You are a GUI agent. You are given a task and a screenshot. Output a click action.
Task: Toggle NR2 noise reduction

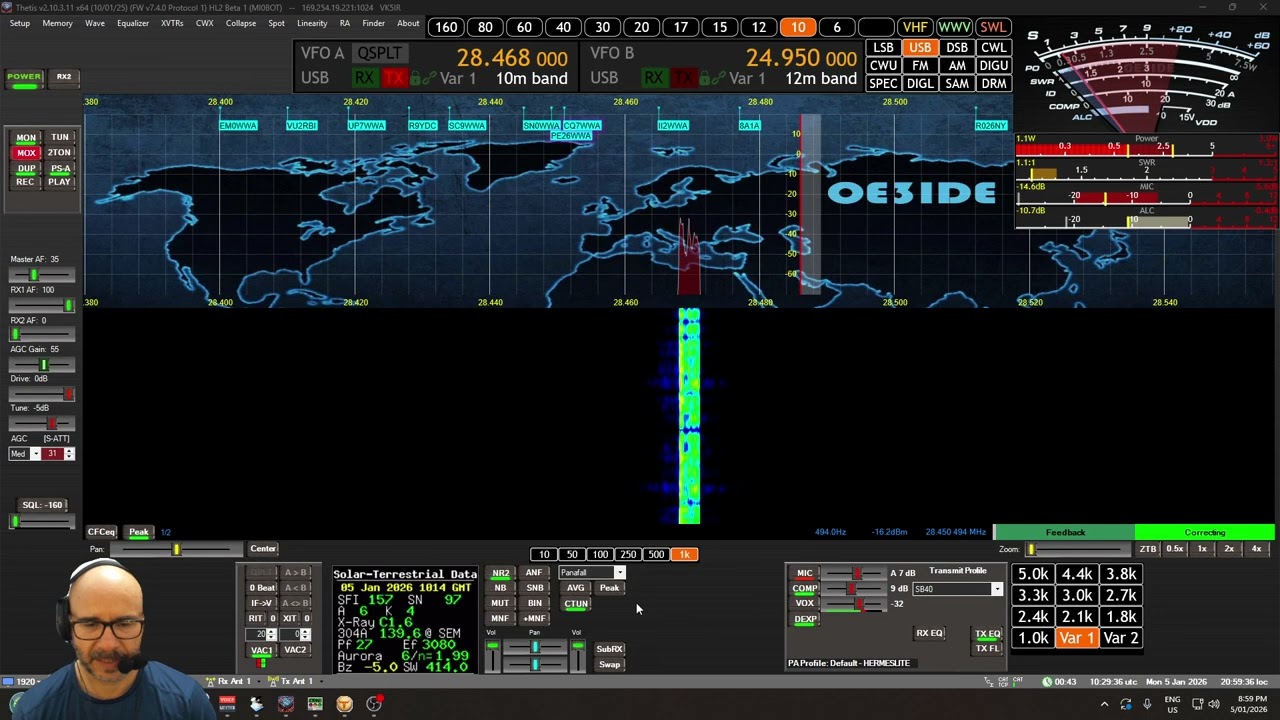(x=500, y=573)
